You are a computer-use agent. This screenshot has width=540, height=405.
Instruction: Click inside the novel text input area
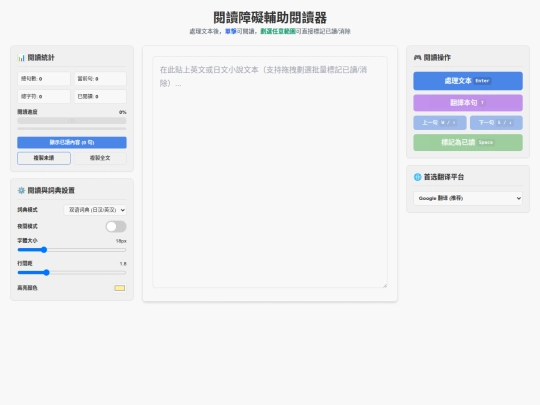tap(270, 172)
